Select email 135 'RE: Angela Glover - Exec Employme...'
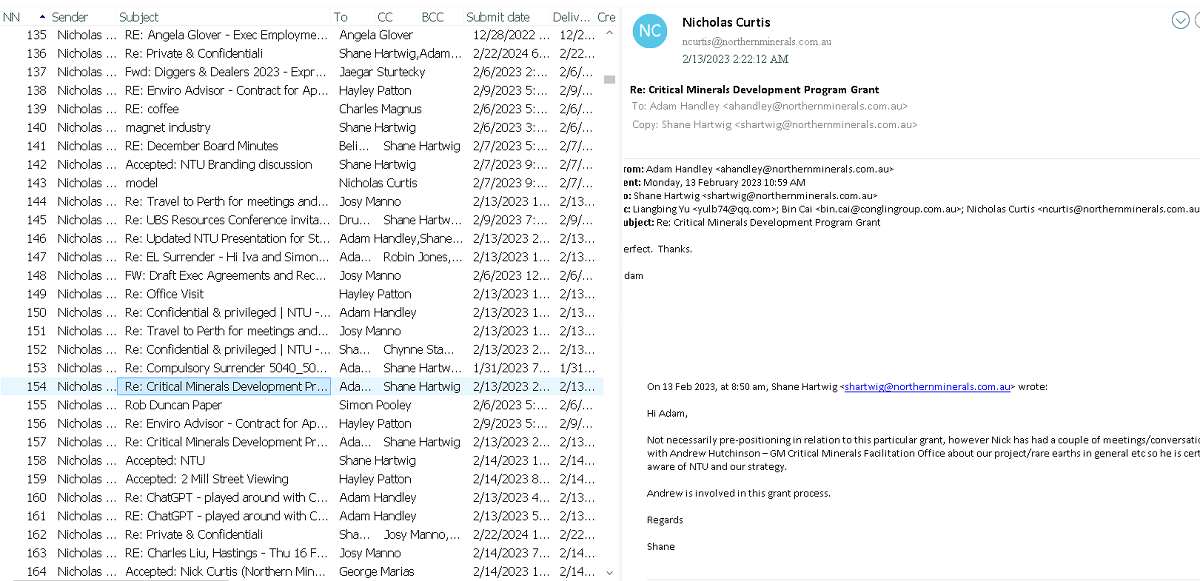 pos(301,35)
